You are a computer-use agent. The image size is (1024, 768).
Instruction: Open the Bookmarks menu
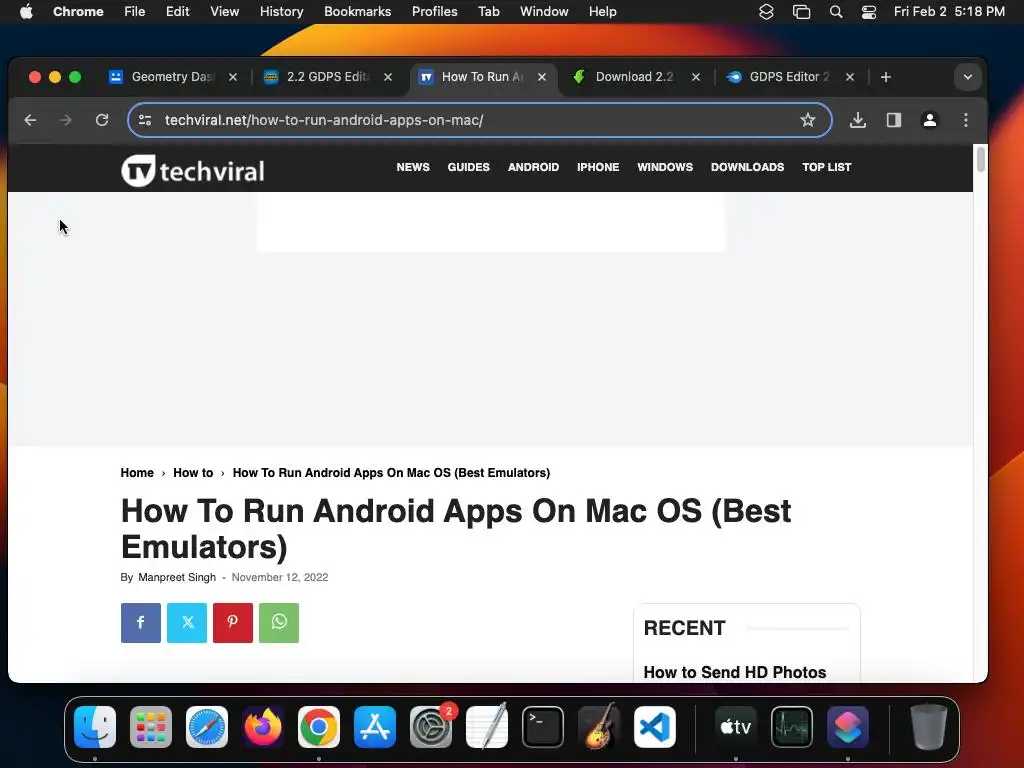coord(357,11)
